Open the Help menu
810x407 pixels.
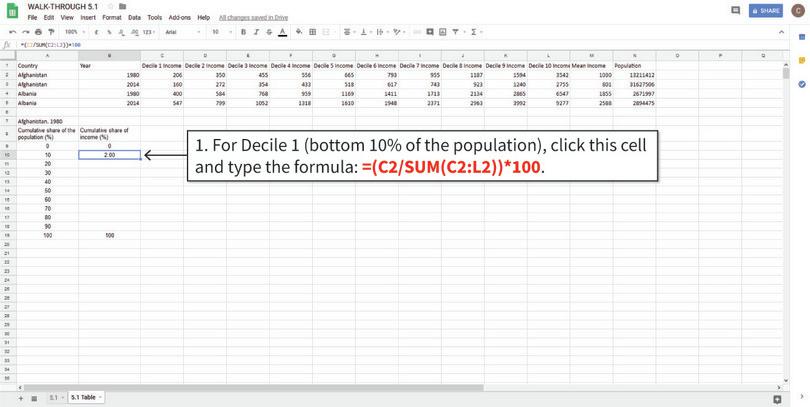click(x=204, y=18)
